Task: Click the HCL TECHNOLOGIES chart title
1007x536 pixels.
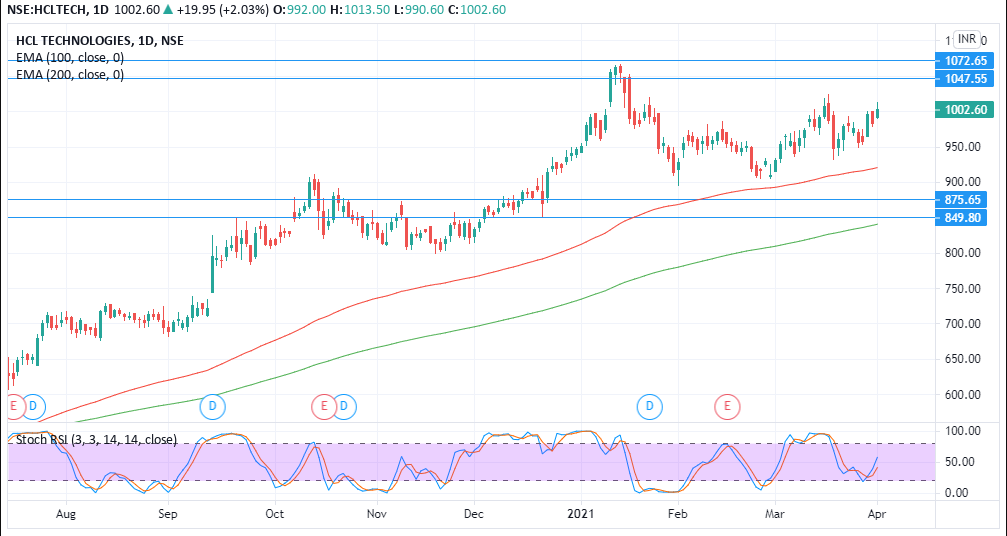Action: click(99, 41)
